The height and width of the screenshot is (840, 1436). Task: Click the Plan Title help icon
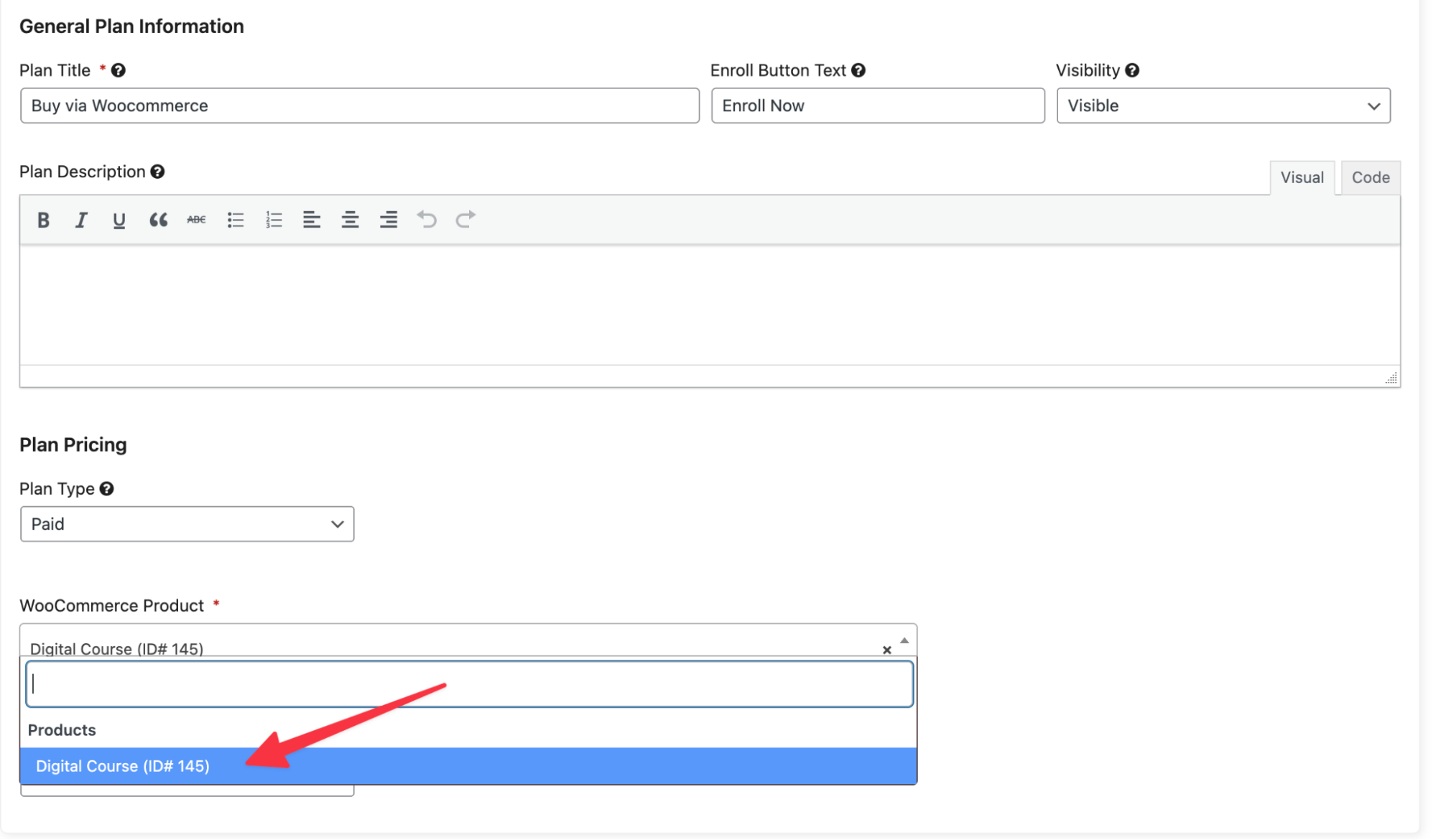coord(119,70)
